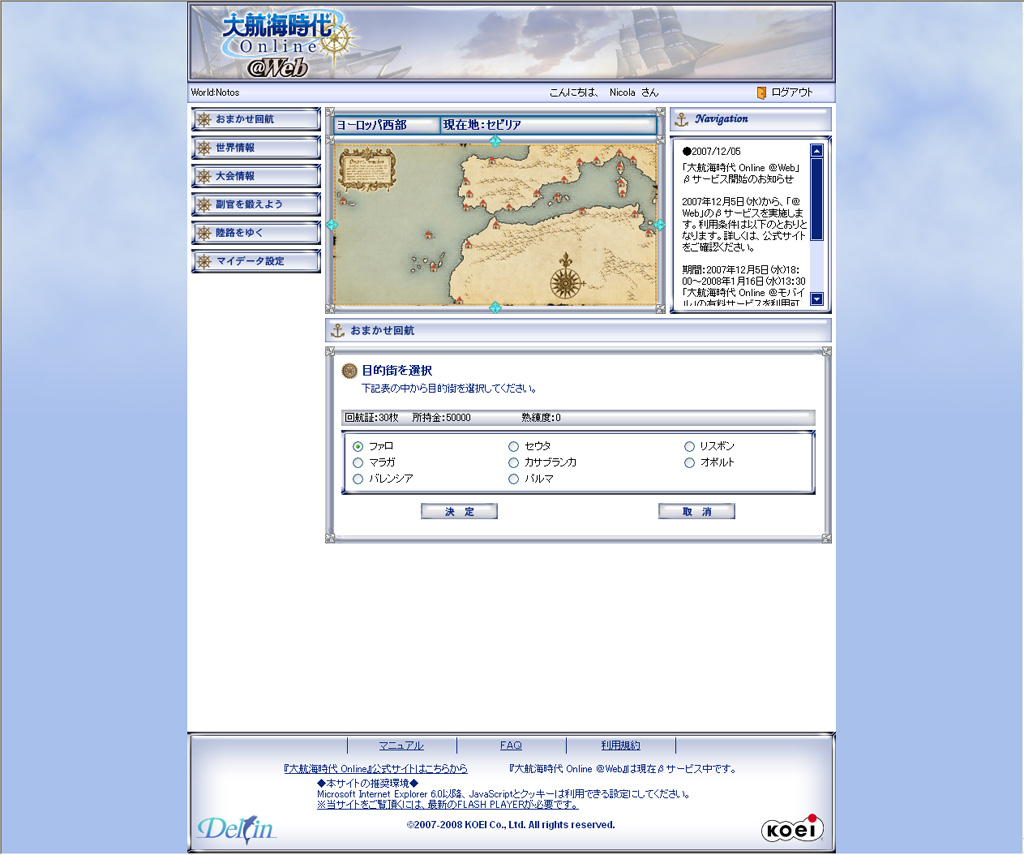Click the 大航海時代 Online @Web logo
Viewport: 1024px width, 855px height.
(287, 44)
